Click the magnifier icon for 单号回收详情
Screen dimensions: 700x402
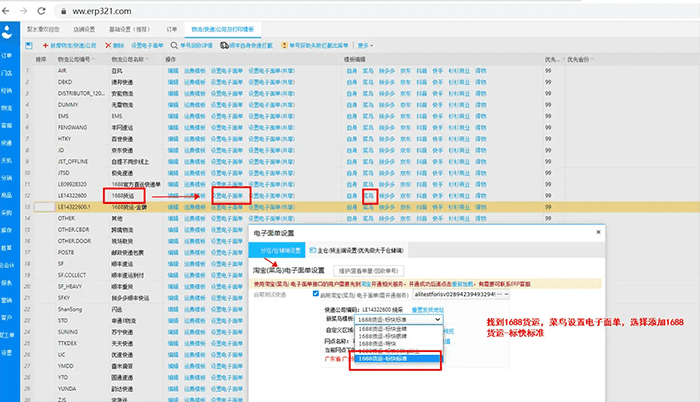coord(174,46)
